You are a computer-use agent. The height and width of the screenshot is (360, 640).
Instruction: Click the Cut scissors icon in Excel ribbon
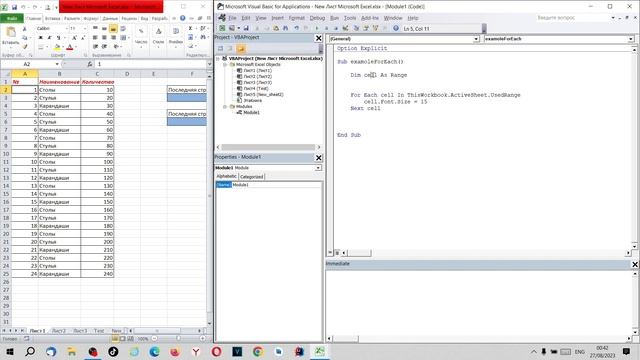click(24, 29)
